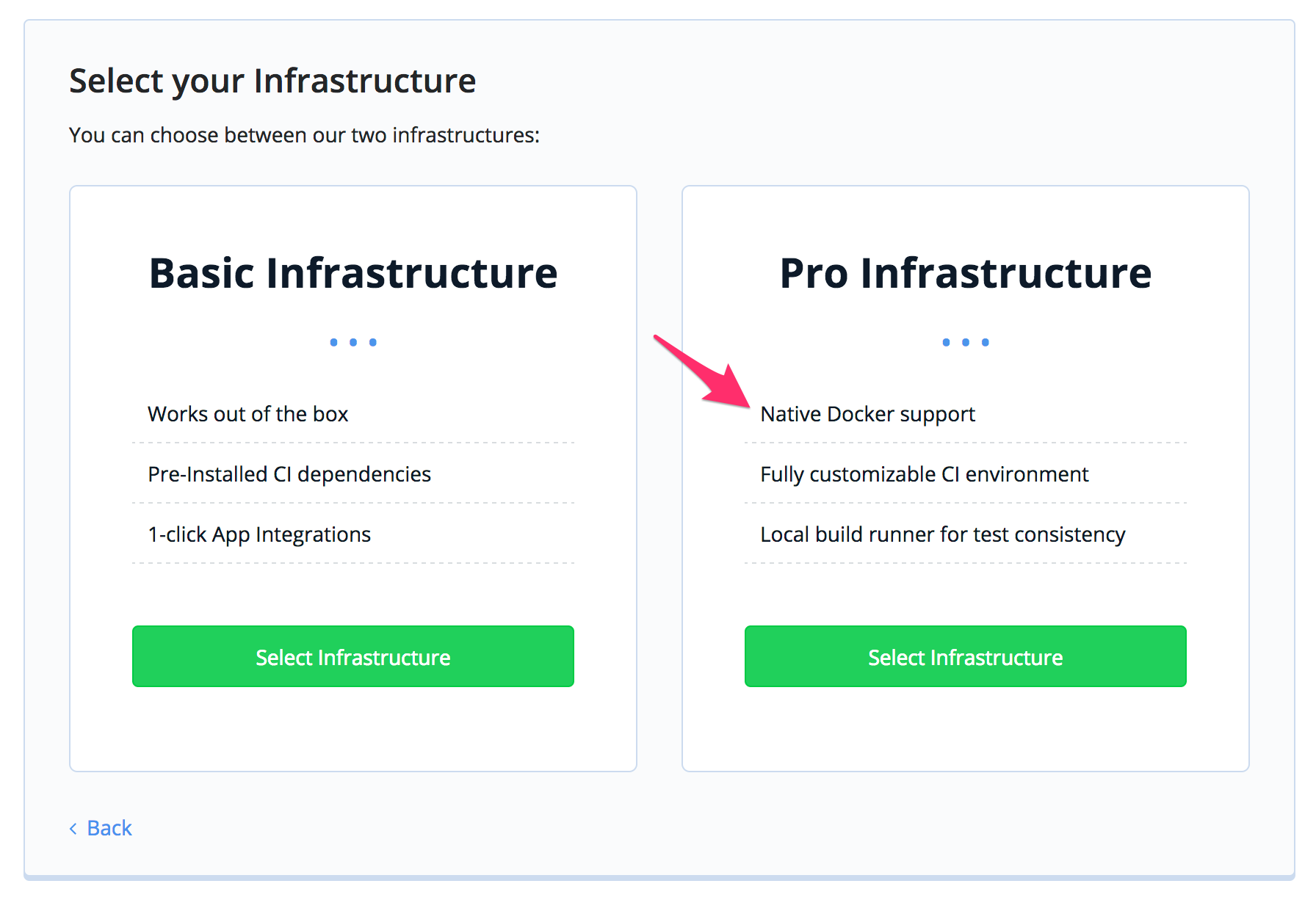This screenshot has width=1316, height=900.
Task: Click Pre-Installed CI dependencies item
Action: point(289,474)
